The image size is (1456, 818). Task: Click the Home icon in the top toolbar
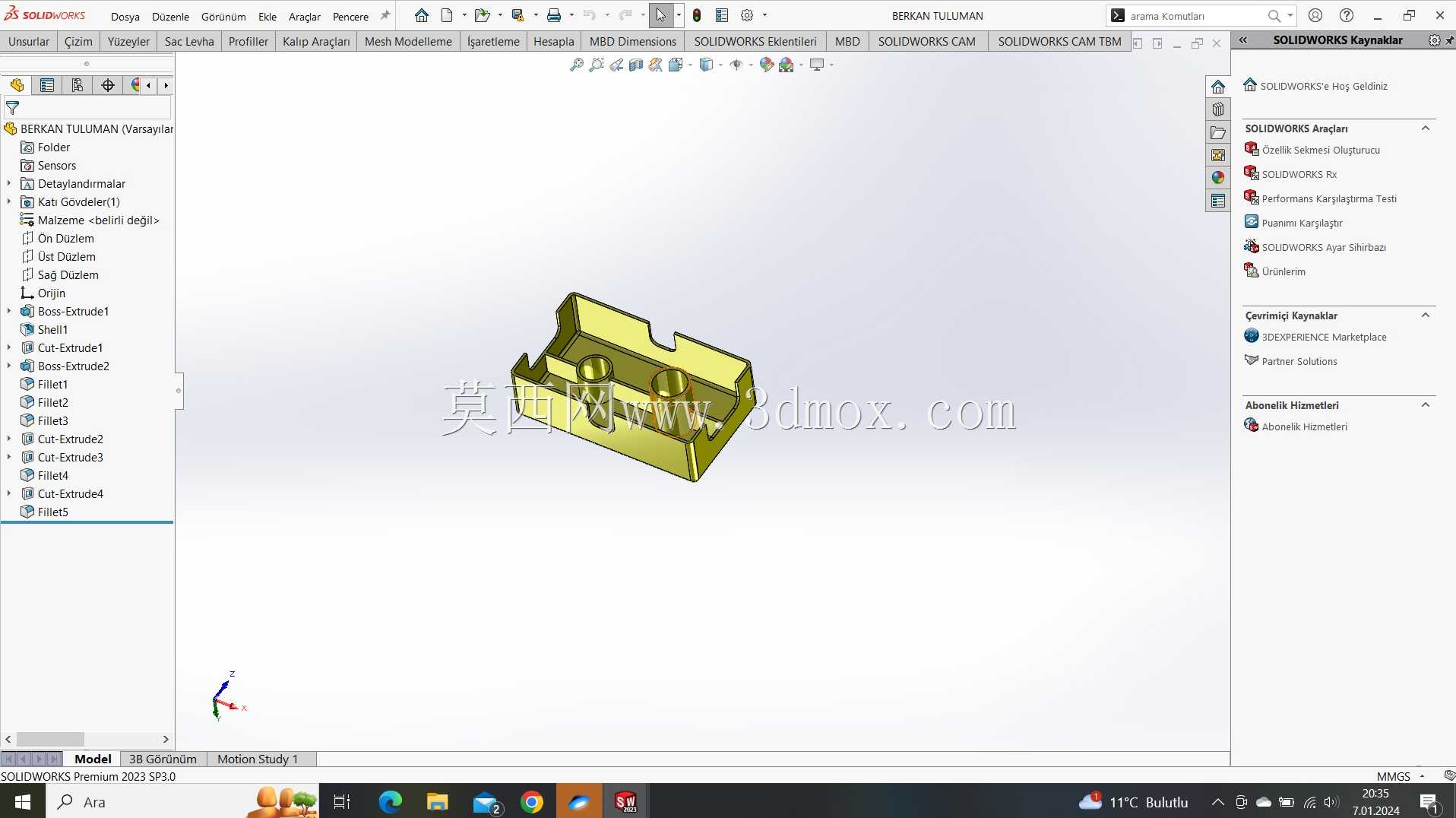coord(422,15)
